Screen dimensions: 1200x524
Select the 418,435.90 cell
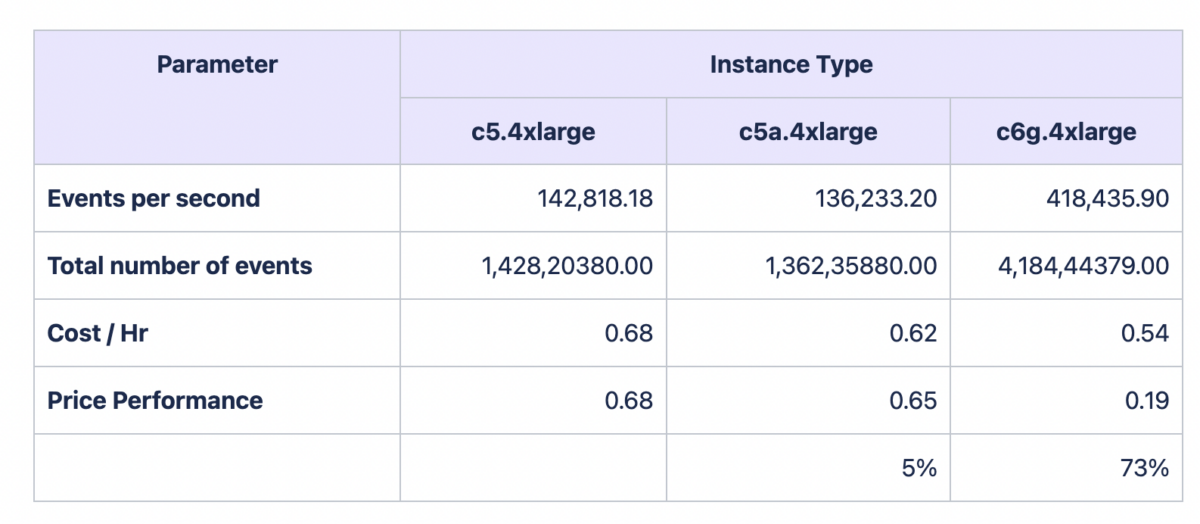(1105, 198)
